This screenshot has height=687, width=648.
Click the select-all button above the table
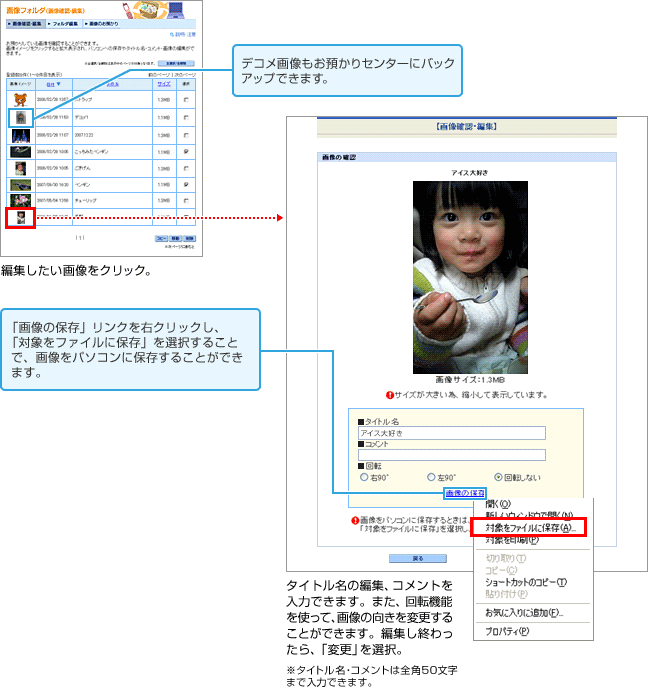(x=176, y=64)
